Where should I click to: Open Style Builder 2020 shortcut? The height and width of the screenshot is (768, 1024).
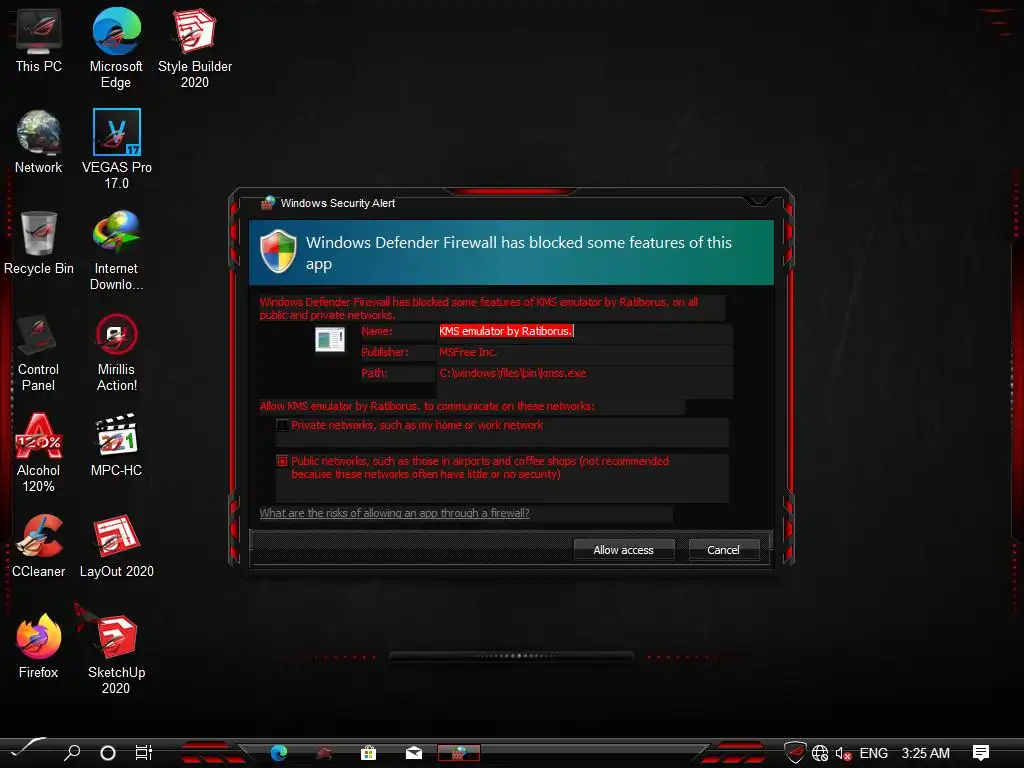195,48
